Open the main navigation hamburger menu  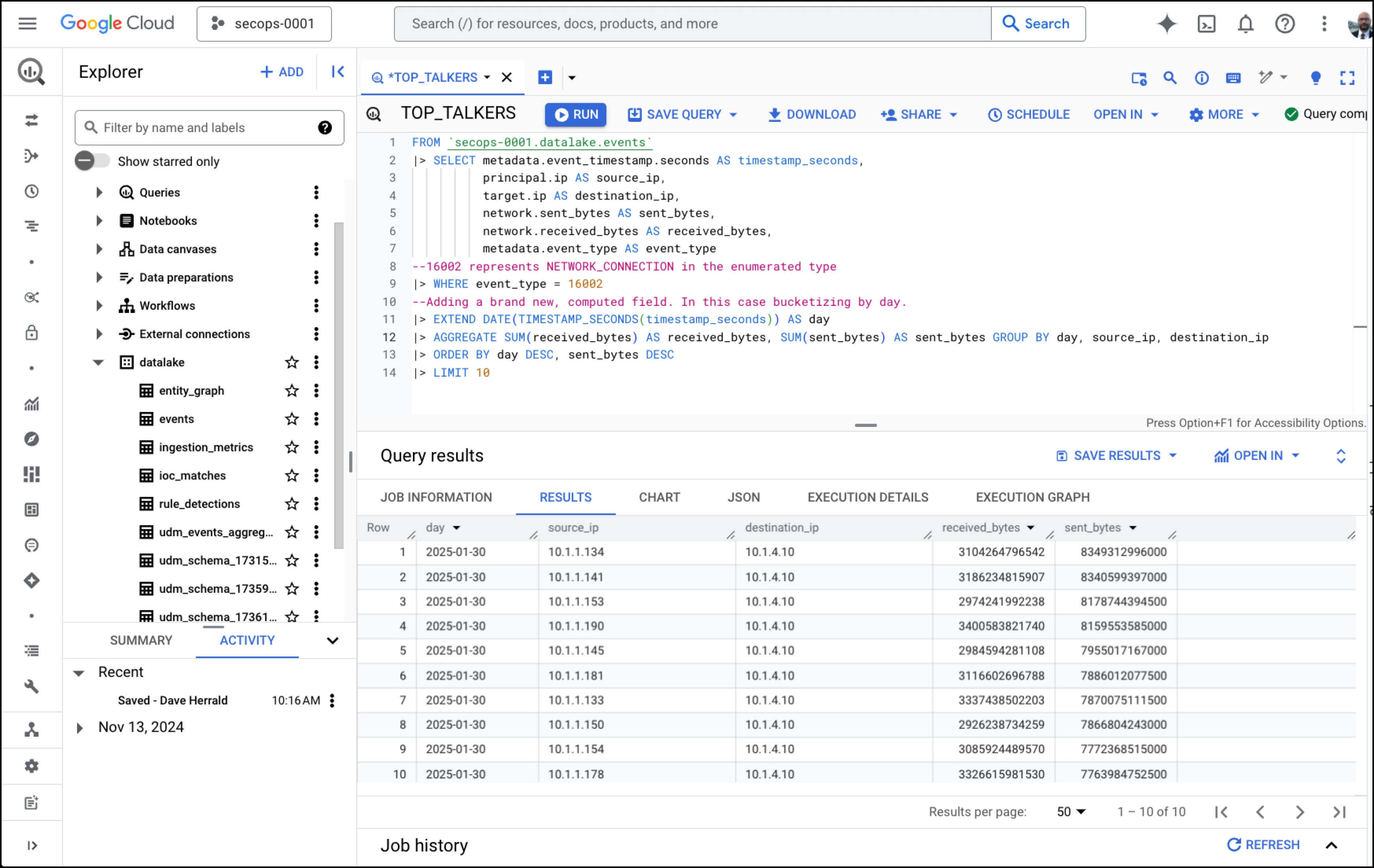(x=28, y=23)
